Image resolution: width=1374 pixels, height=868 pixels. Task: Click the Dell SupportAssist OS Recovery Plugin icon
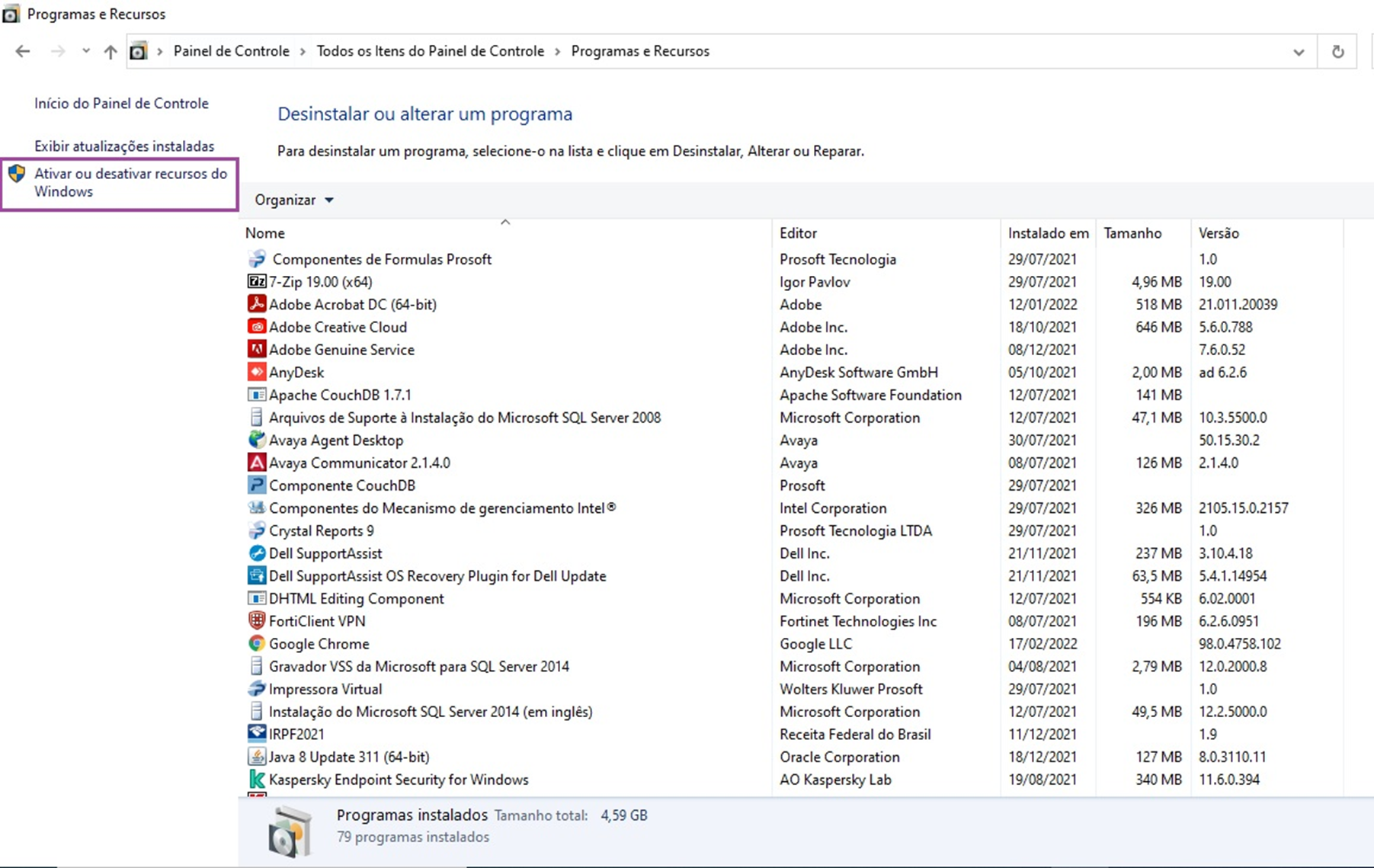coord(257,576)
